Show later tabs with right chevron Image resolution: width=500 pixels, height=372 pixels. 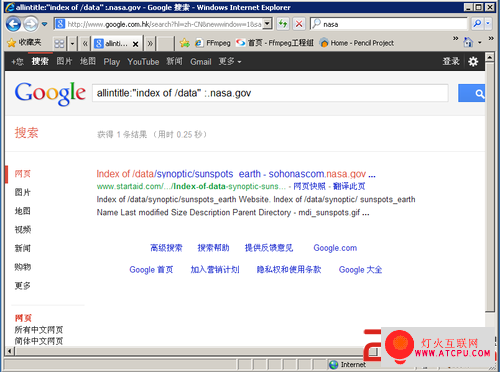pos(150,43)
